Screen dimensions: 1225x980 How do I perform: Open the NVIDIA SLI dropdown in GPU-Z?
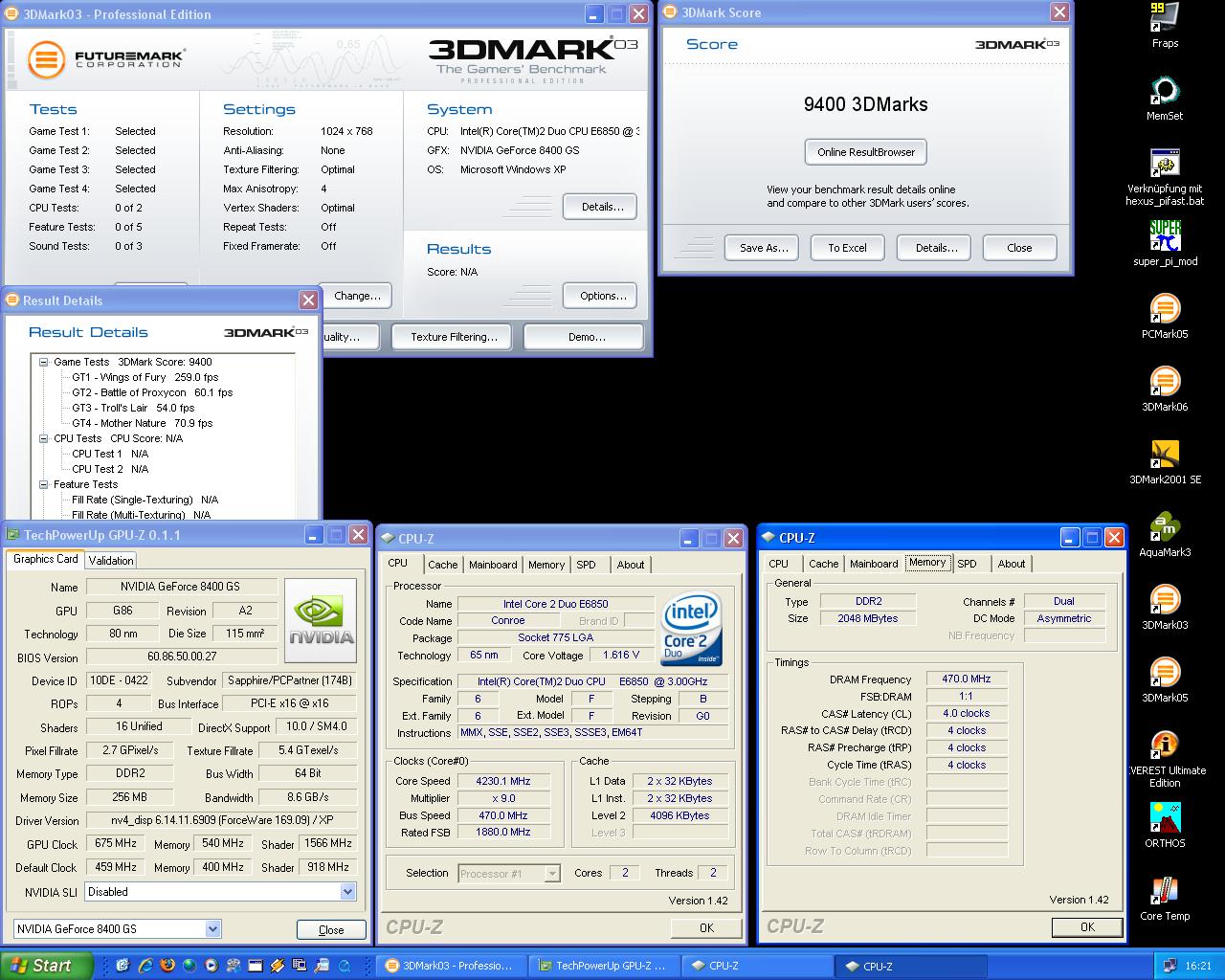347,891
